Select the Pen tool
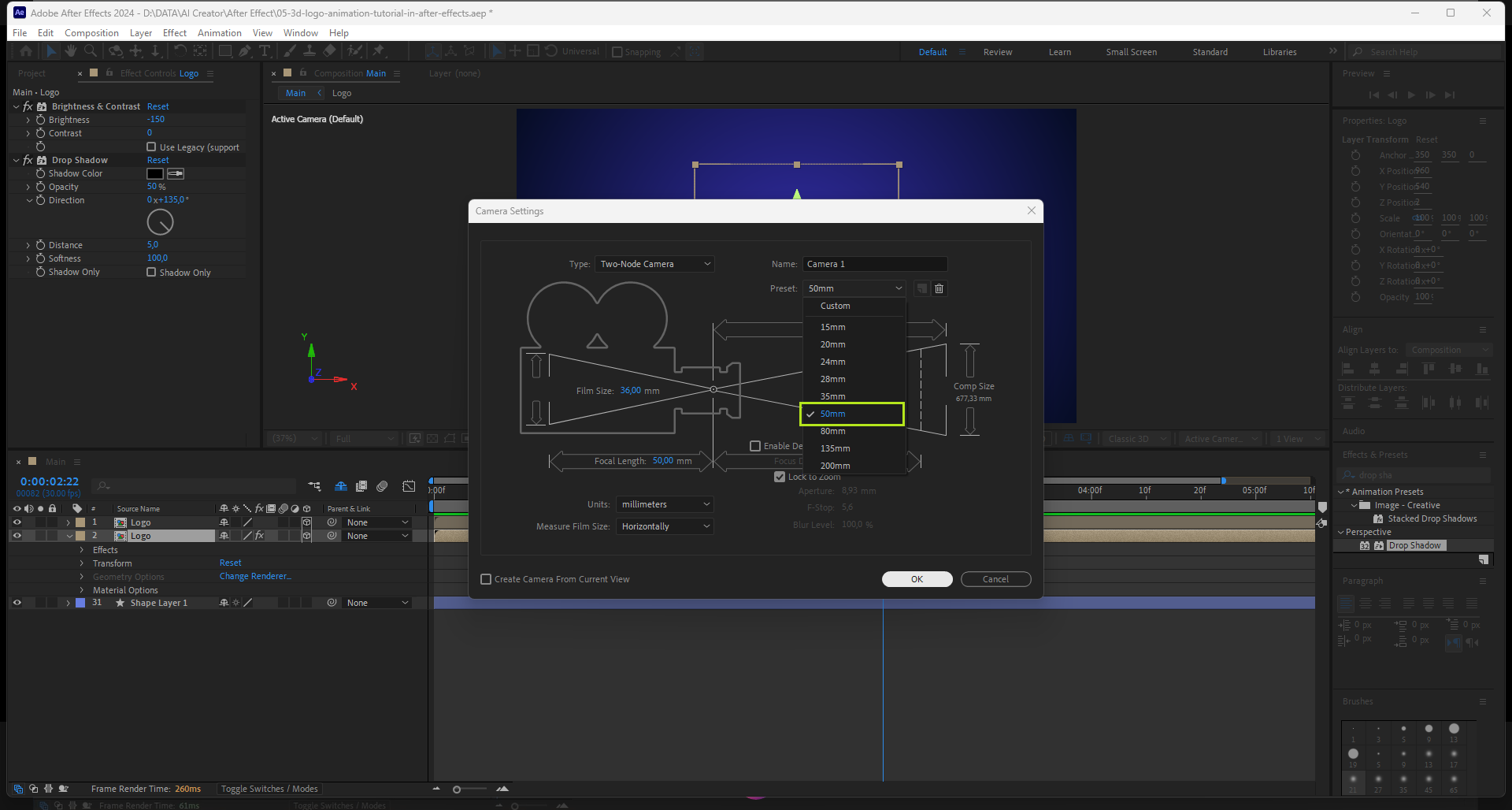The width and height of the screenshot is (1512, 810). (245, 51)
